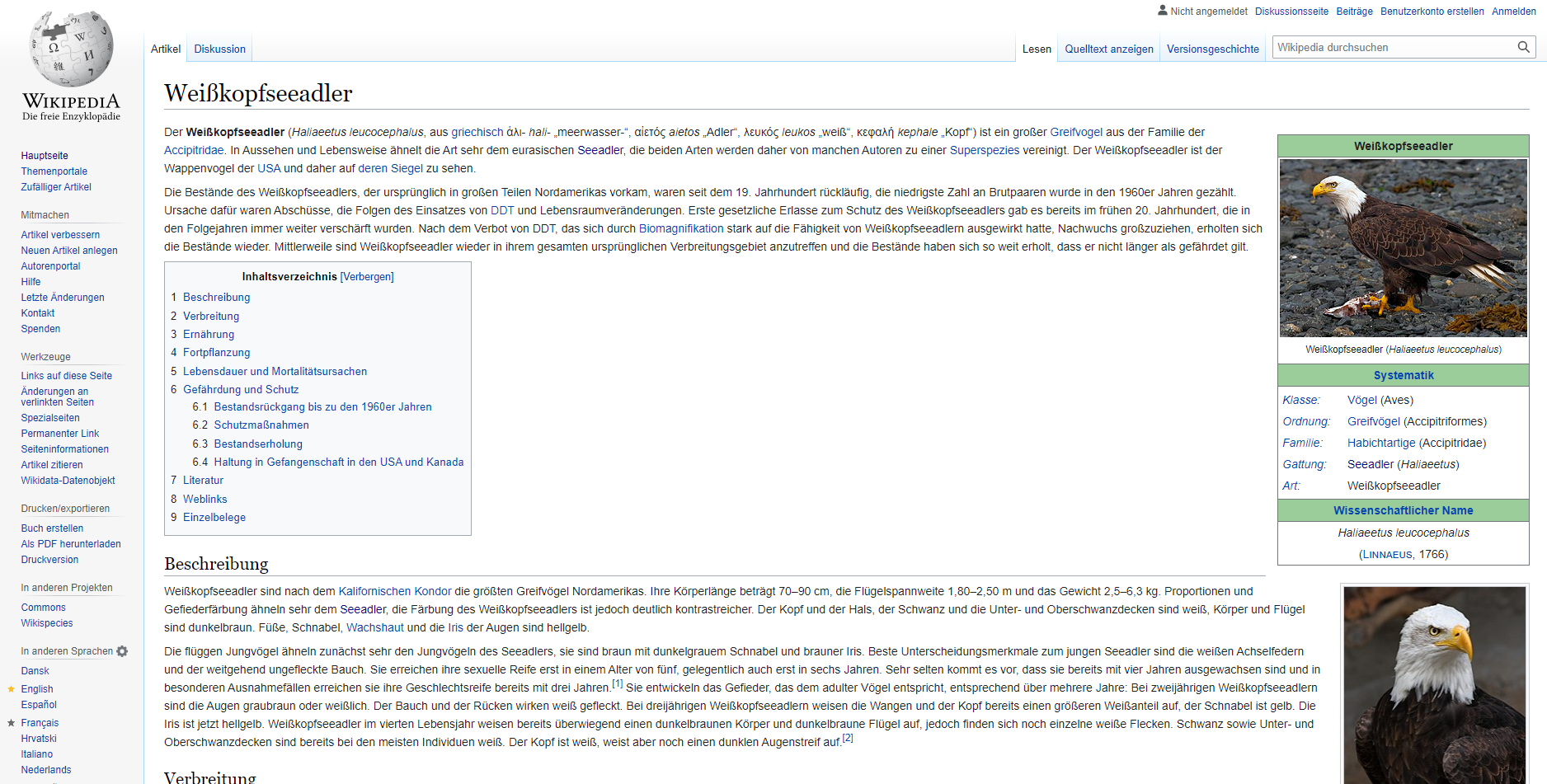Click the Anmelden link
This screenshot has width=1547, height=784.
coord(1513,12)
